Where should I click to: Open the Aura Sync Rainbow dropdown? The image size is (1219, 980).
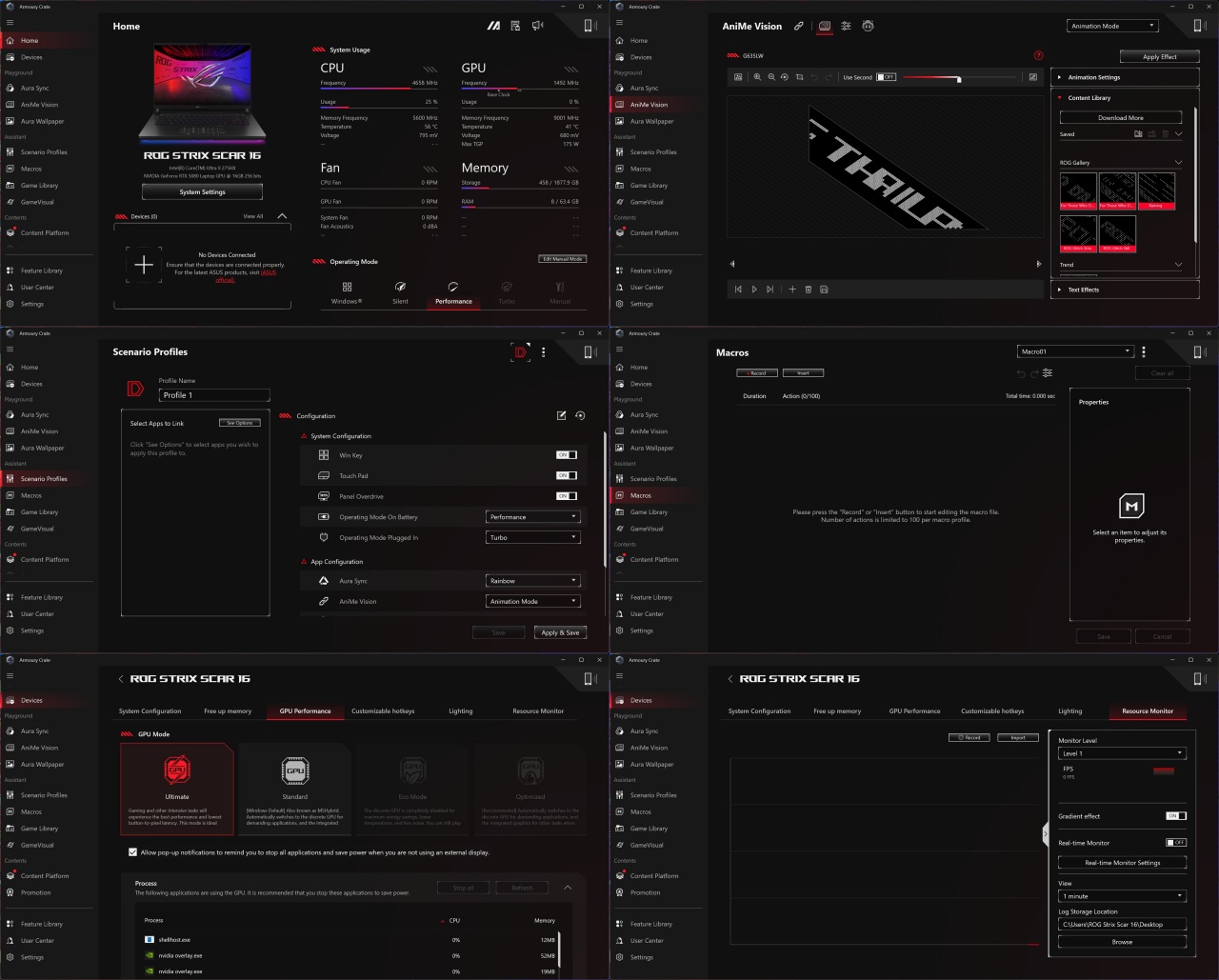(532, 581)
